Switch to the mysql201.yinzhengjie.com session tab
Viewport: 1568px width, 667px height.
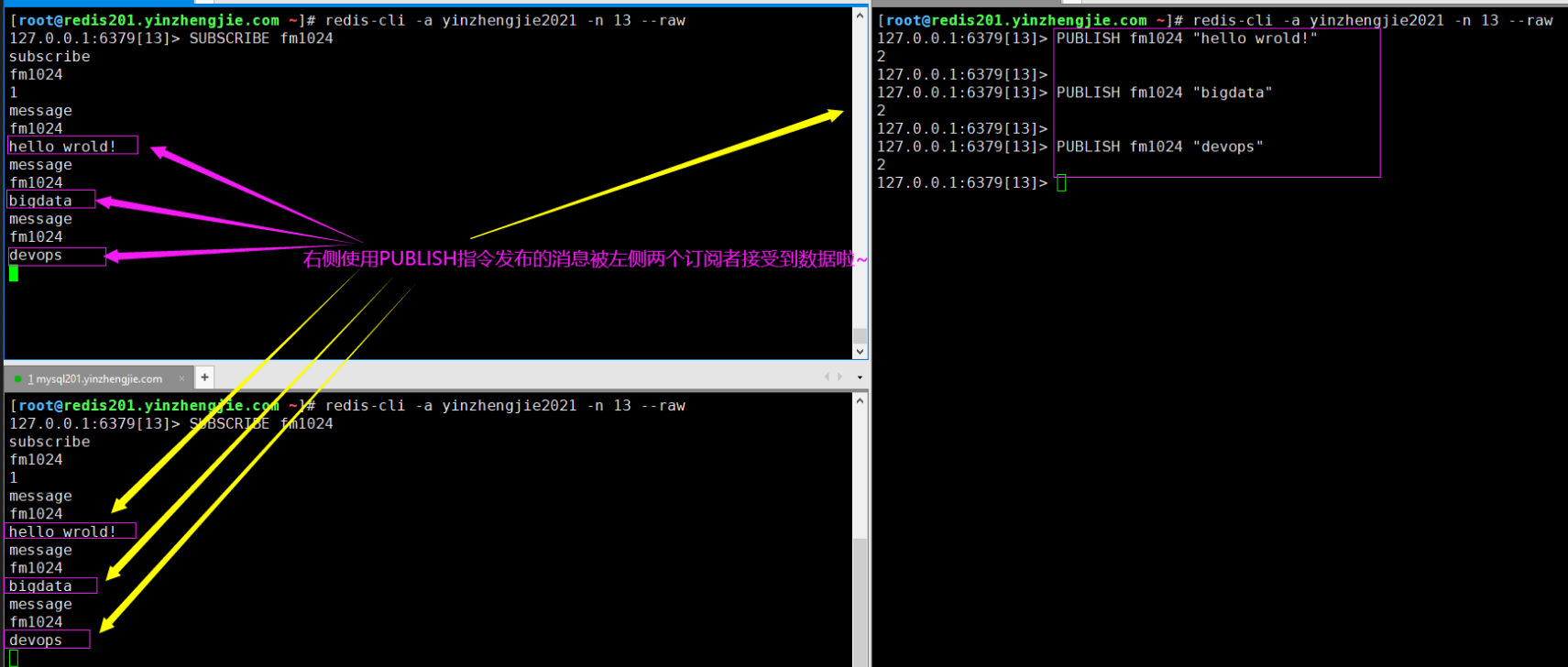98,378
